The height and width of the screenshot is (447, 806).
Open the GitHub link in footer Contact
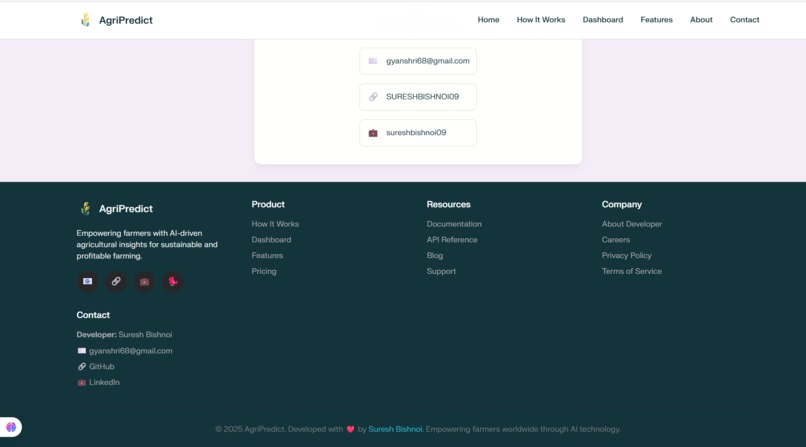pos(102,367)
